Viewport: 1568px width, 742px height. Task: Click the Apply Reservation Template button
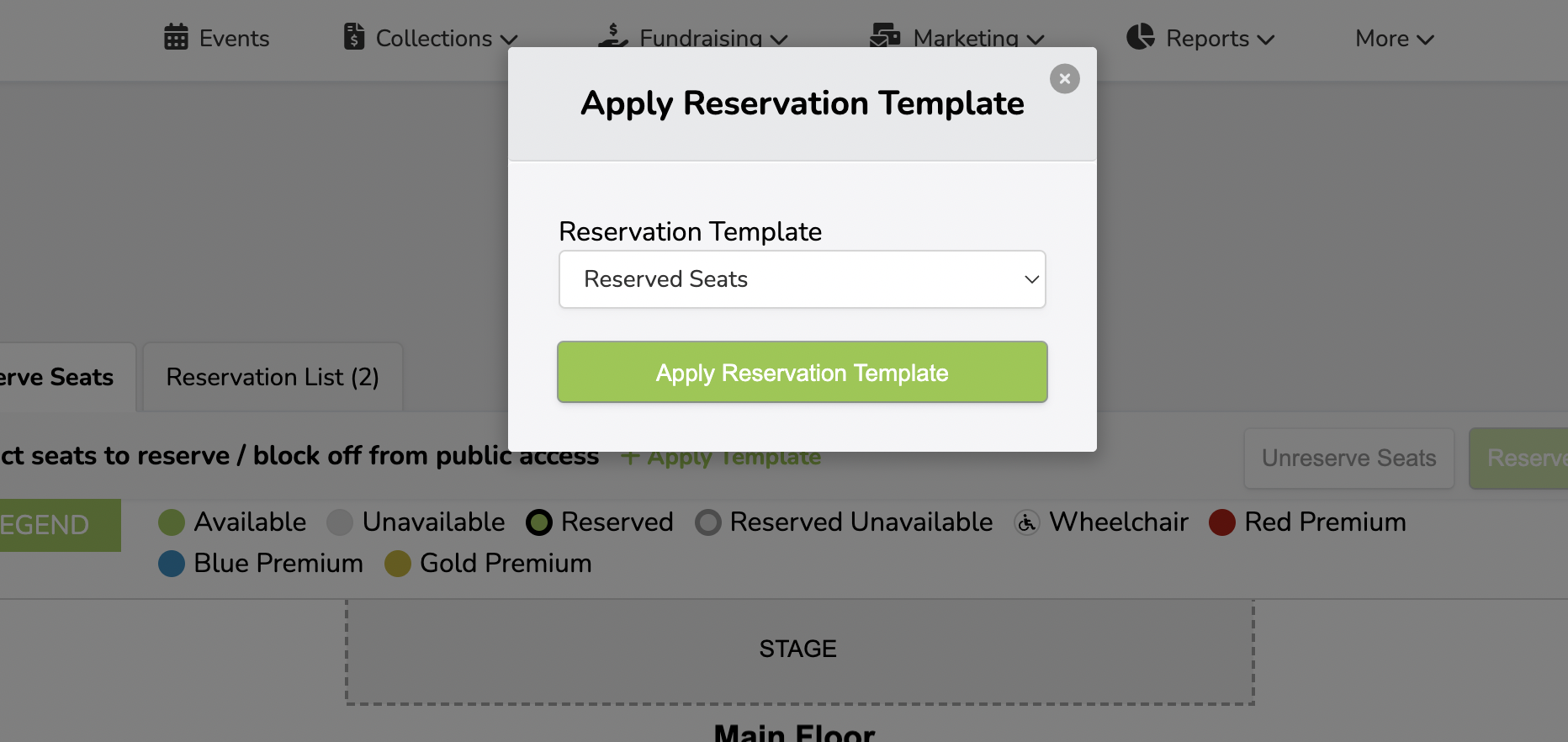tap(802, 372)
